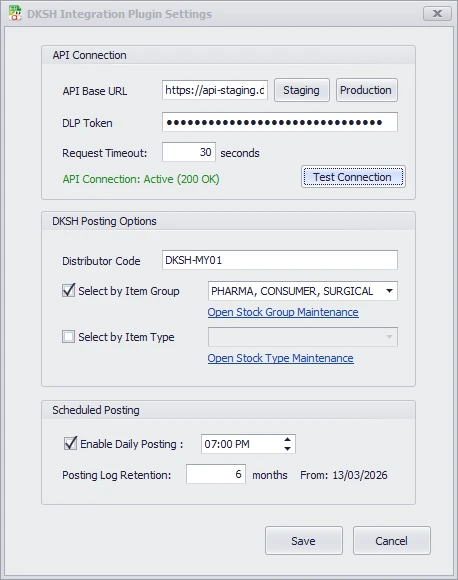Image resolution: width=458 pixels, height=580 pixels.
Task: Click the app icon in title bar
Action: (15, 13)
